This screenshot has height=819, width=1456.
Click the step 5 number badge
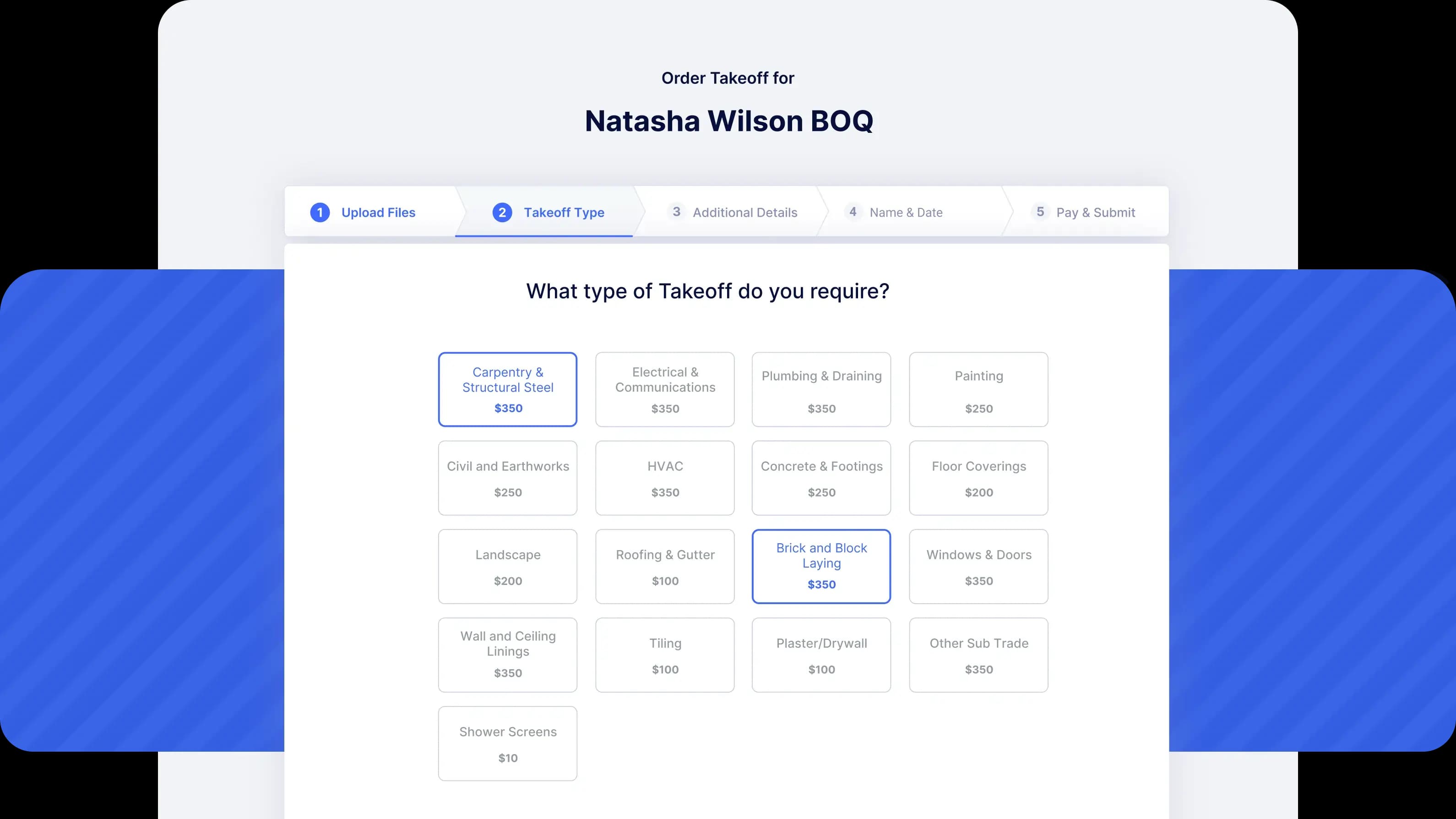(x=1039, y=212)
